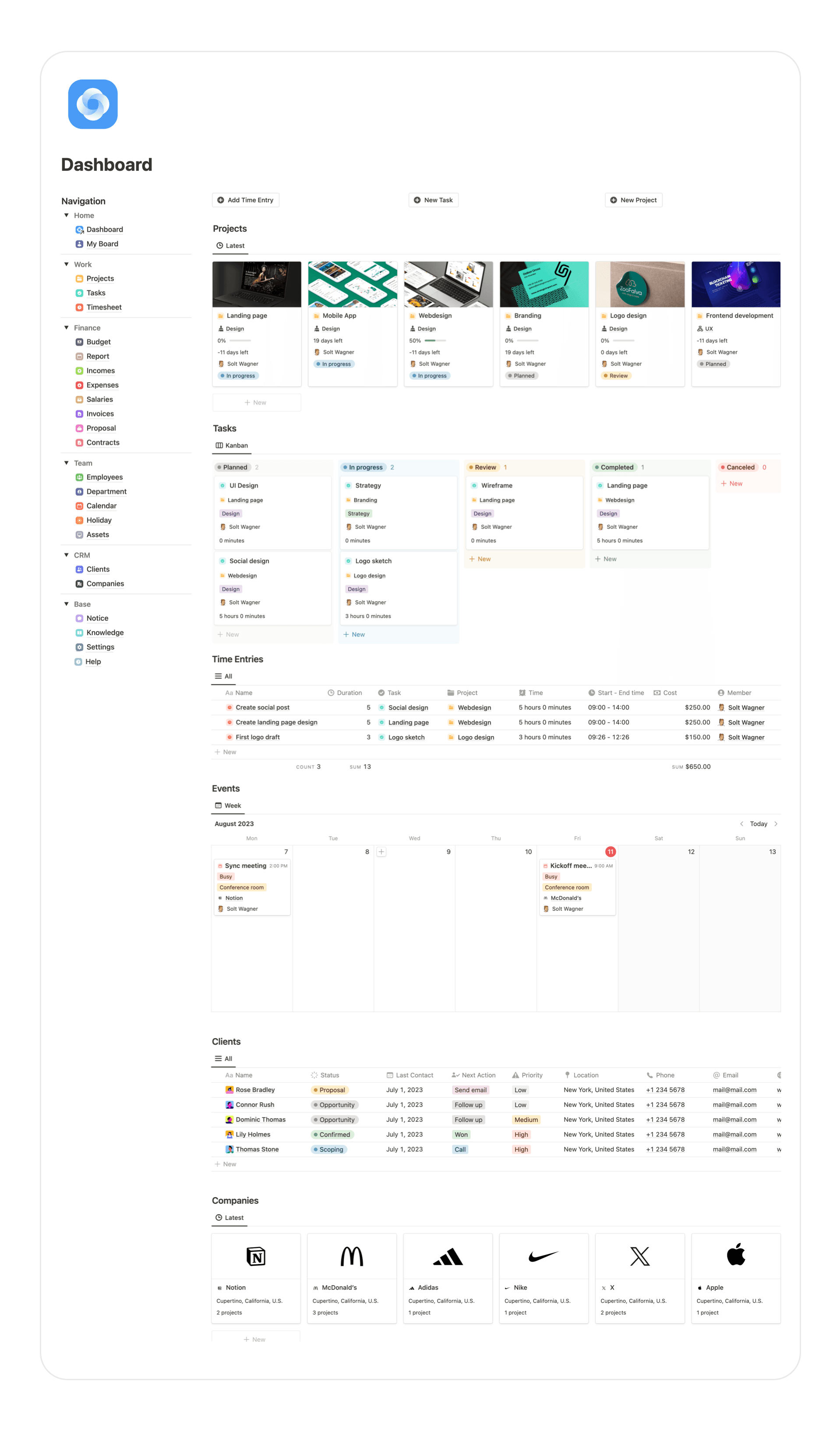Click the Help icon in the sidebar
Viewport: 840px width, 1431px height.
point(78,661)
